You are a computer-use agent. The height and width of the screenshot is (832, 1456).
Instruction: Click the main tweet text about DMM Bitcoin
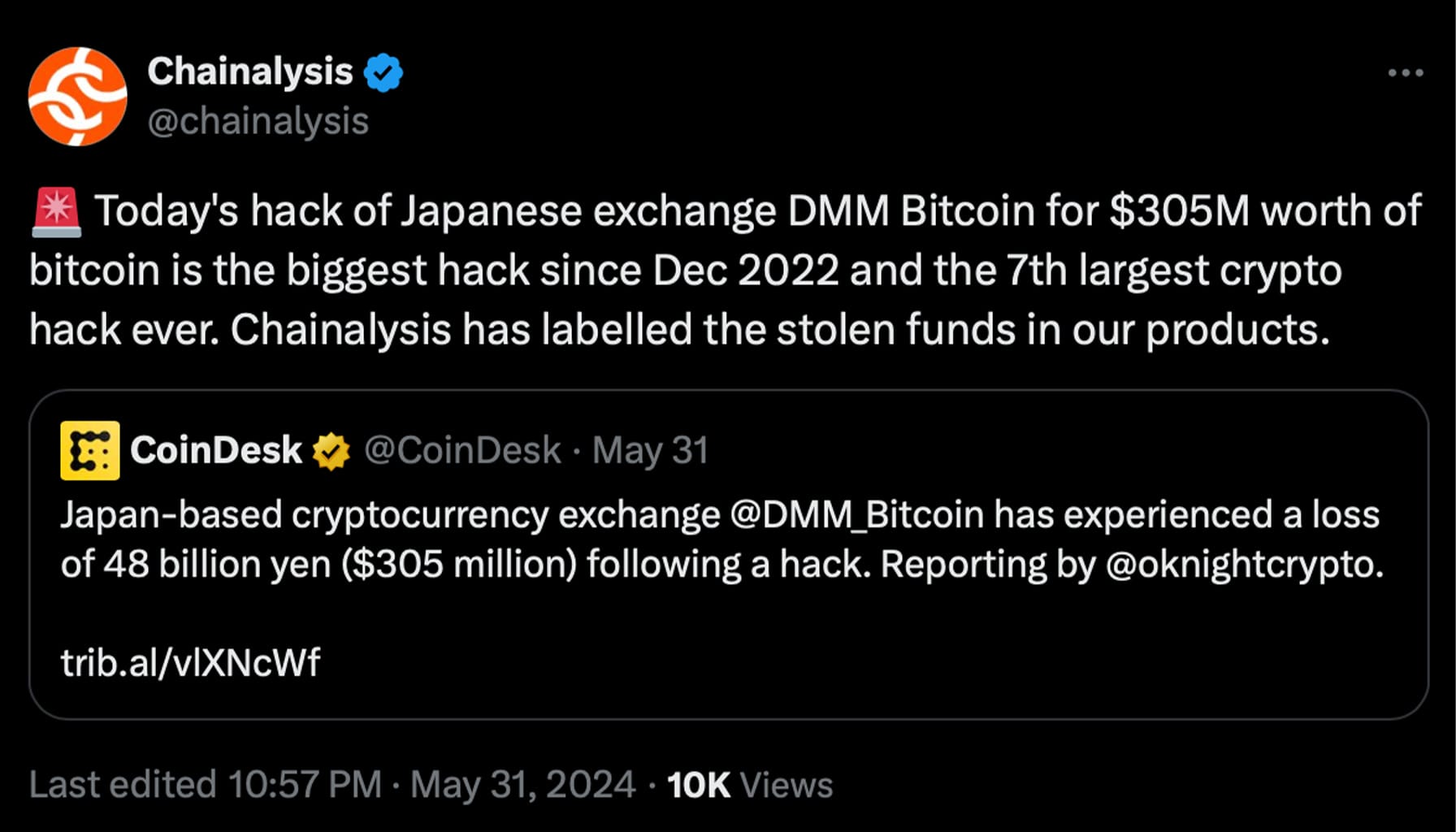[x=726, y=271]
